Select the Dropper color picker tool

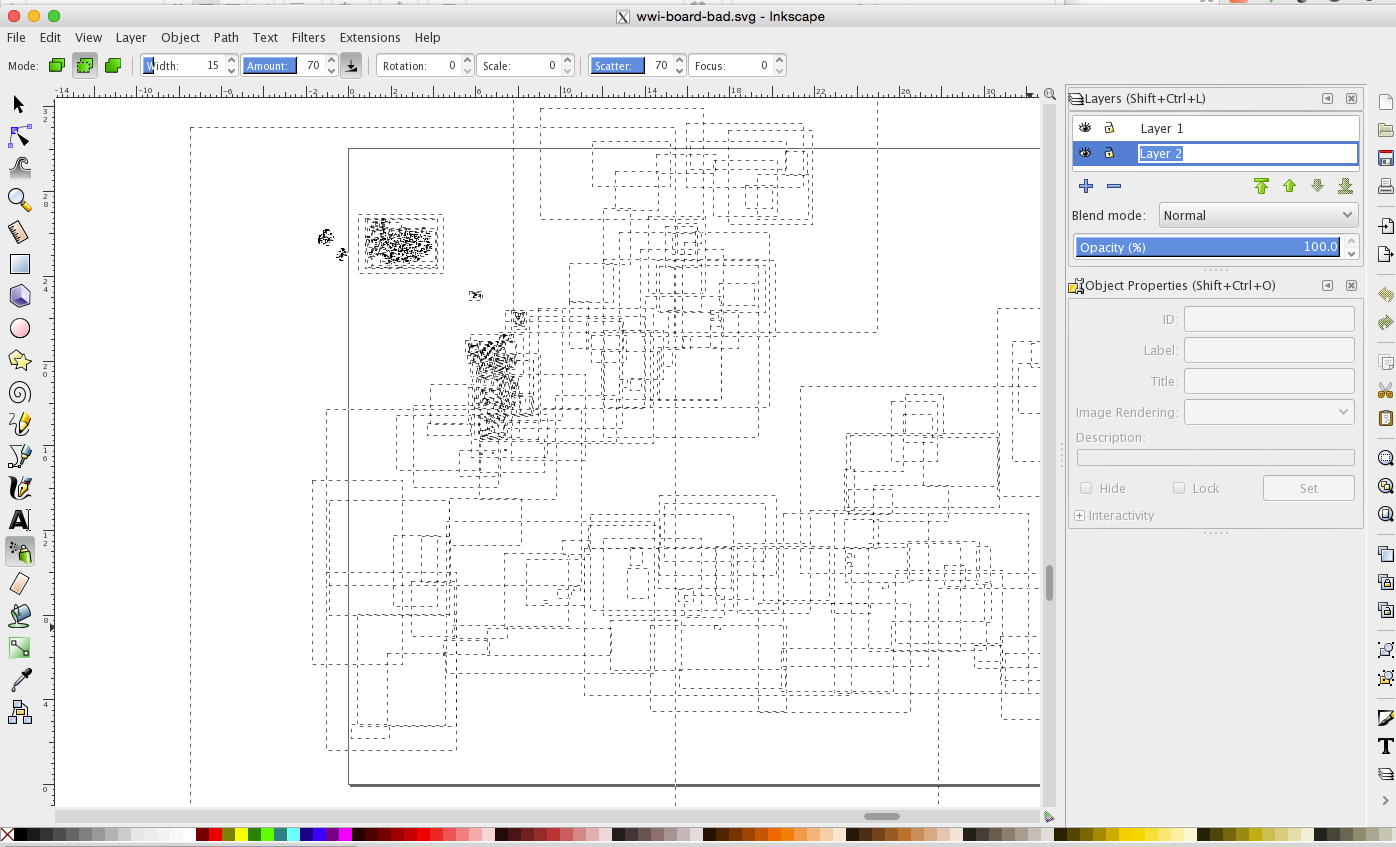[18, 680]
